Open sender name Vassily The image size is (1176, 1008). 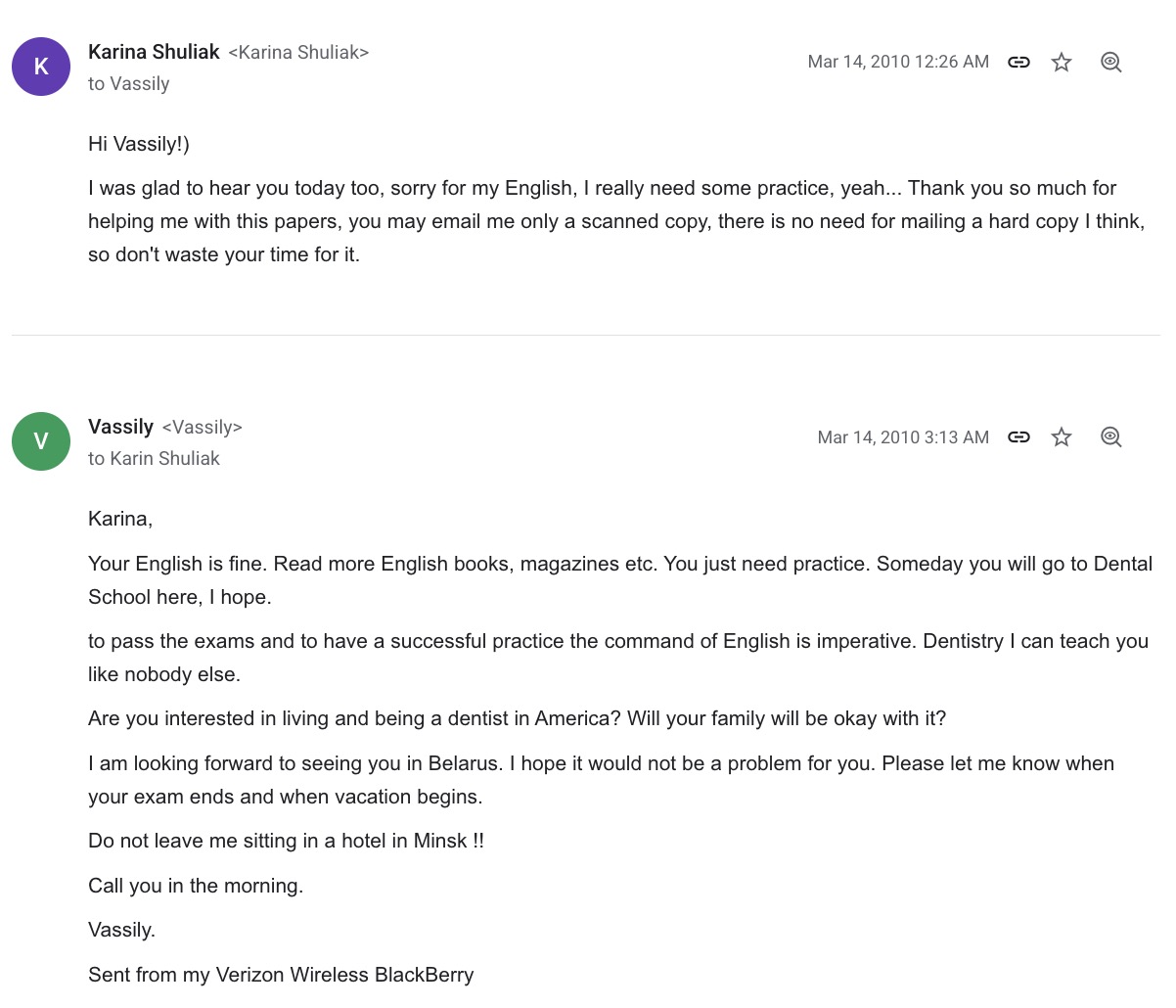(x=120, y=427)
